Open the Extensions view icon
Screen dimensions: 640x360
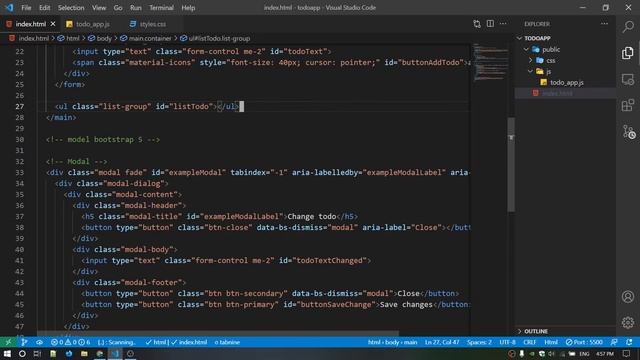click(628, 105)
